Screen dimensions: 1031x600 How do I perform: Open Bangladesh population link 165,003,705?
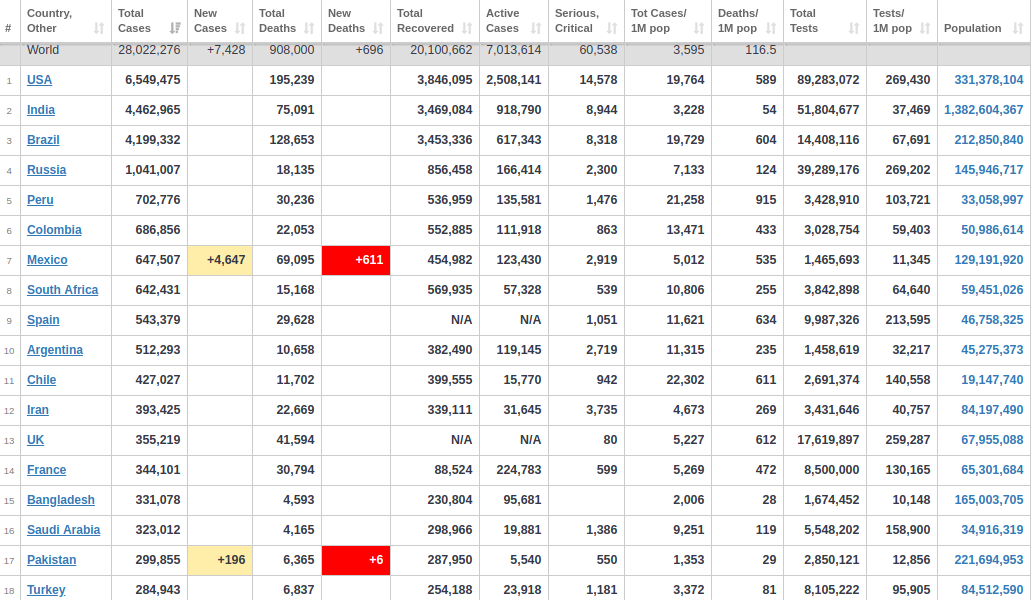[x=989, y=500]
